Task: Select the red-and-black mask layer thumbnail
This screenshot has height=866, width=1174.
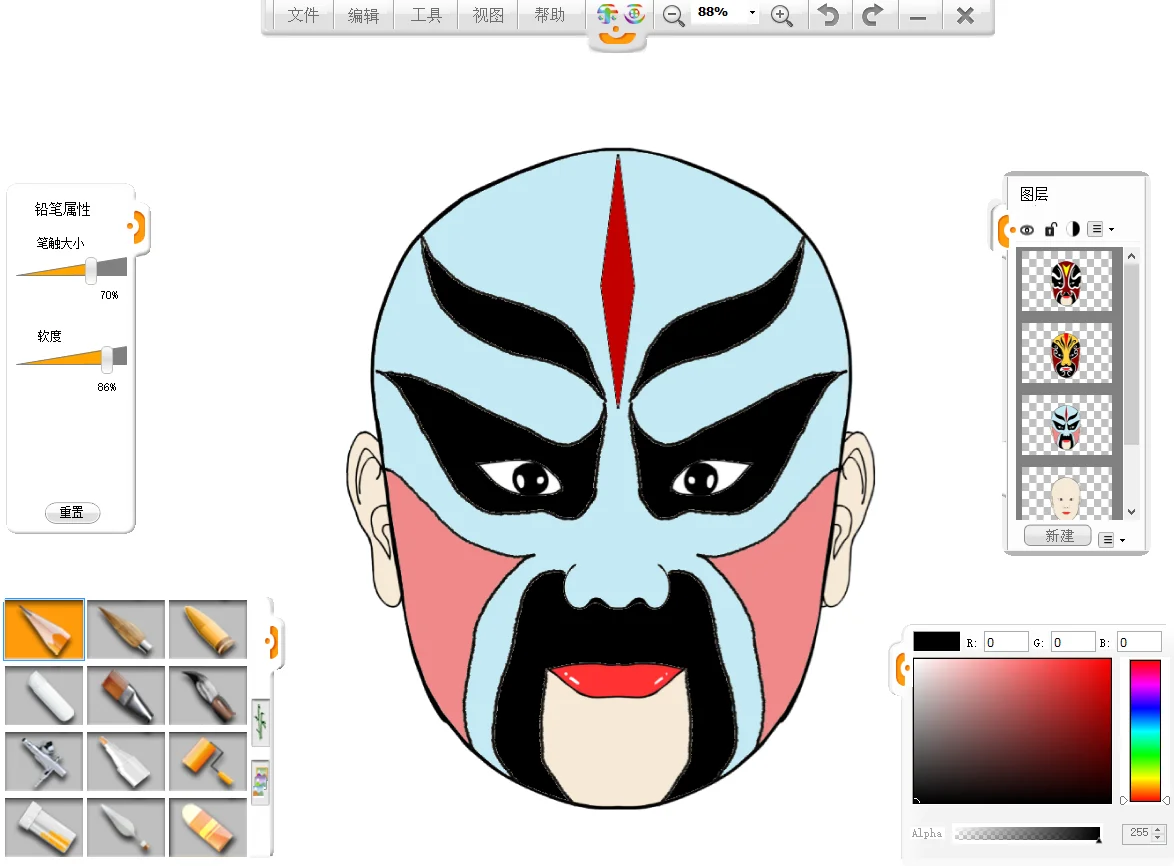Action: click(1066, 283)
